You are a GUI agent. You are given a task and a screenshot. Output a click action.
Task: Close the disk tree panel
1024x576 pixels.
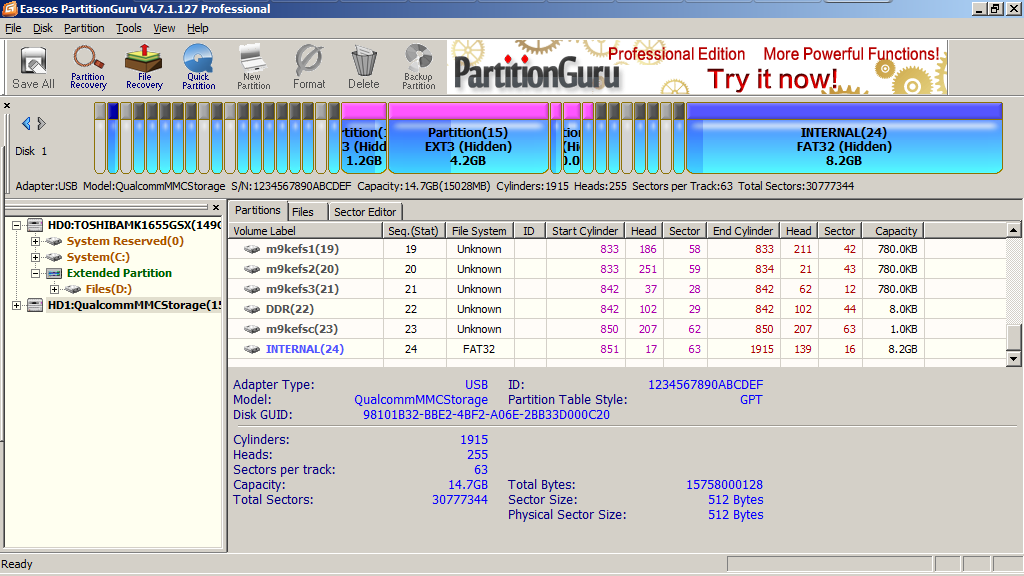(216, 208)
